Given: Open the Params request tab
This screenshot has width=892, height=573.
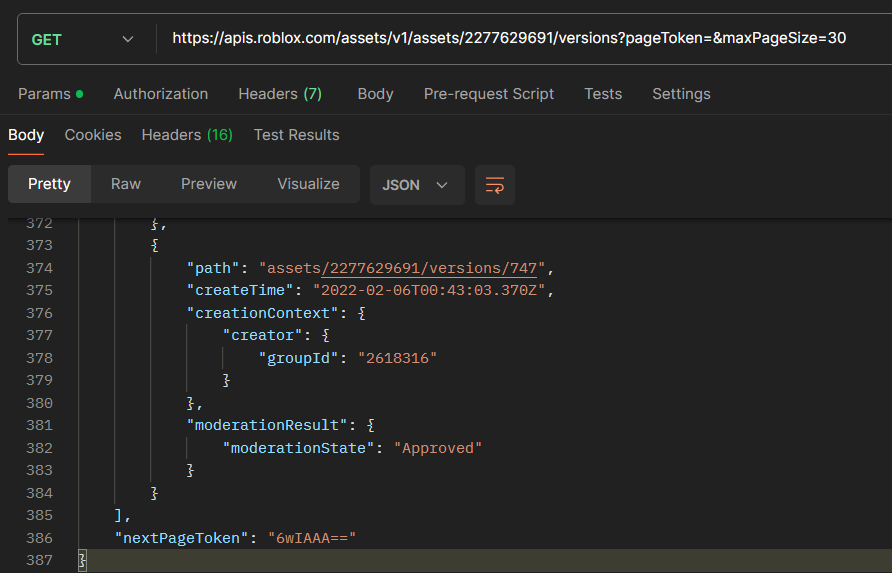Looking at the screenshot, I should point(51,94).
